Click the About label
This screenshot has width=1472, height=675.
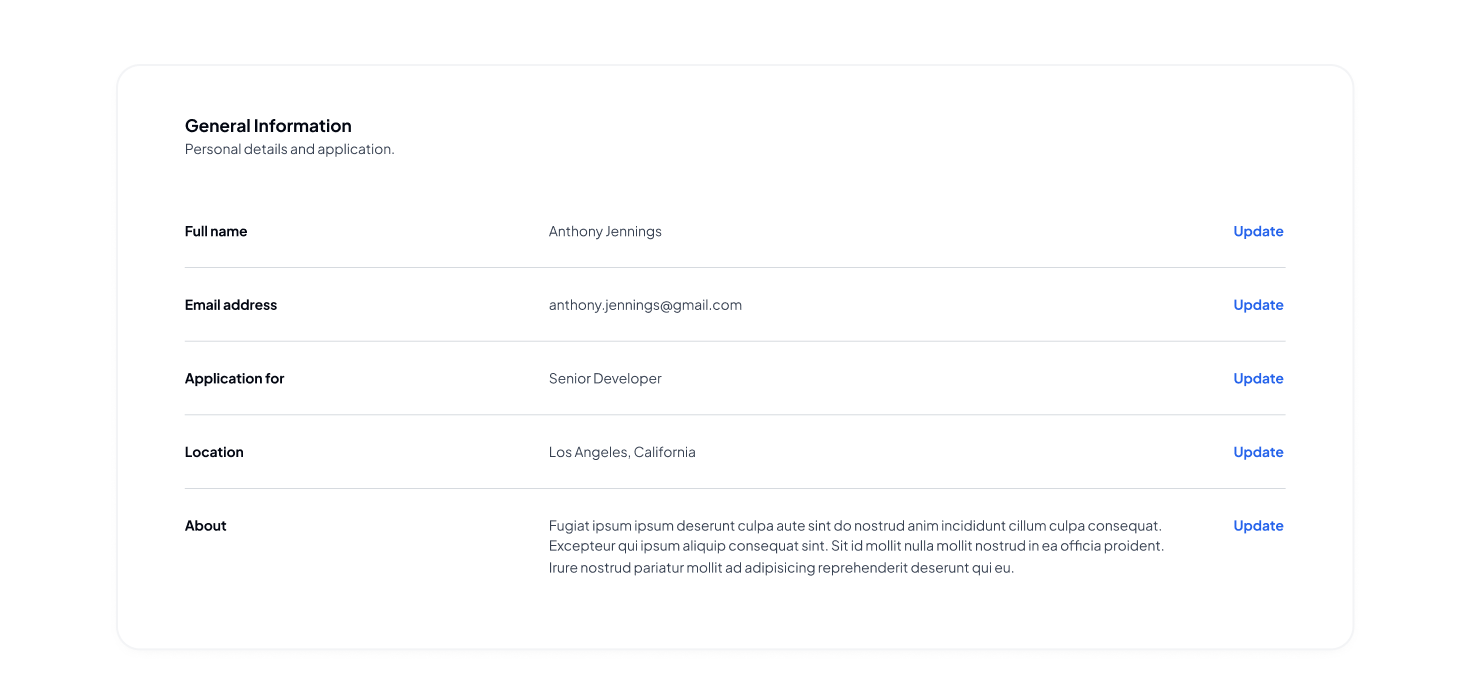click(x=206, y=526)
